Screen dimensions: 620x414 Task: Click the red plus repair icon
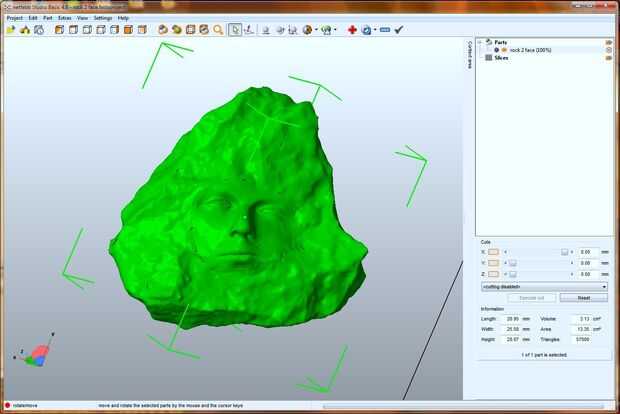click(x=352, y=30)
